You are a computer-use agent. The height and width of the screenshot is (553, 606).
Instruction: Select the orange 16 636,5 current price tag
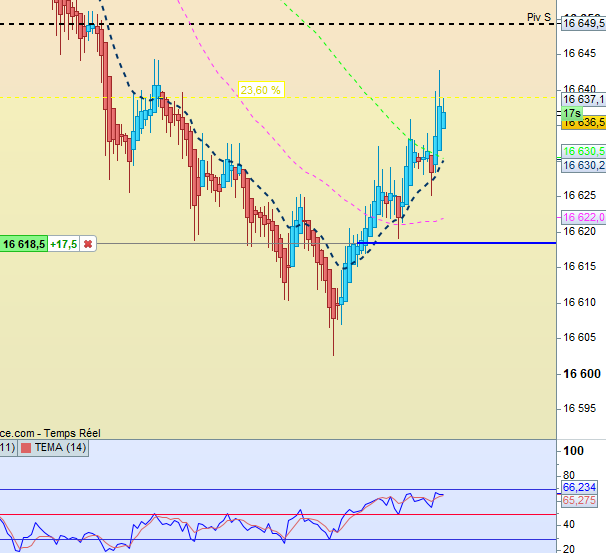pos(584,123)
